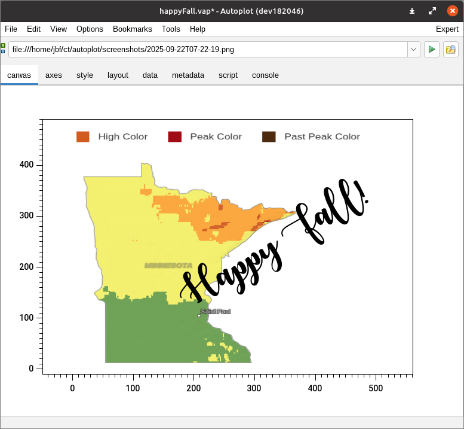Open the Options menu
Screen dimensions: 464x429
coord(90,29)
